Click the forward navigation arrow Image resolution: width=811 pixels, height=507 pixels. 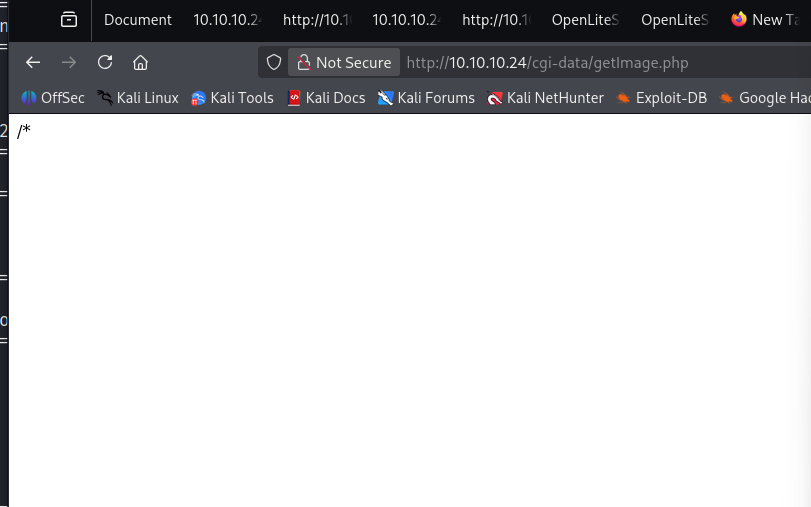[x=69, y=63]
